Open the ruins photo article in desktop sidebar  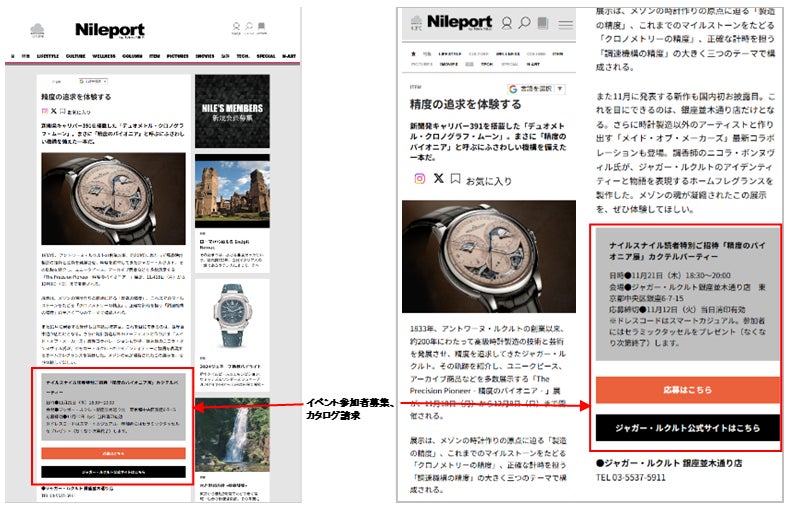pyautogui.click(x=232, y=191)
